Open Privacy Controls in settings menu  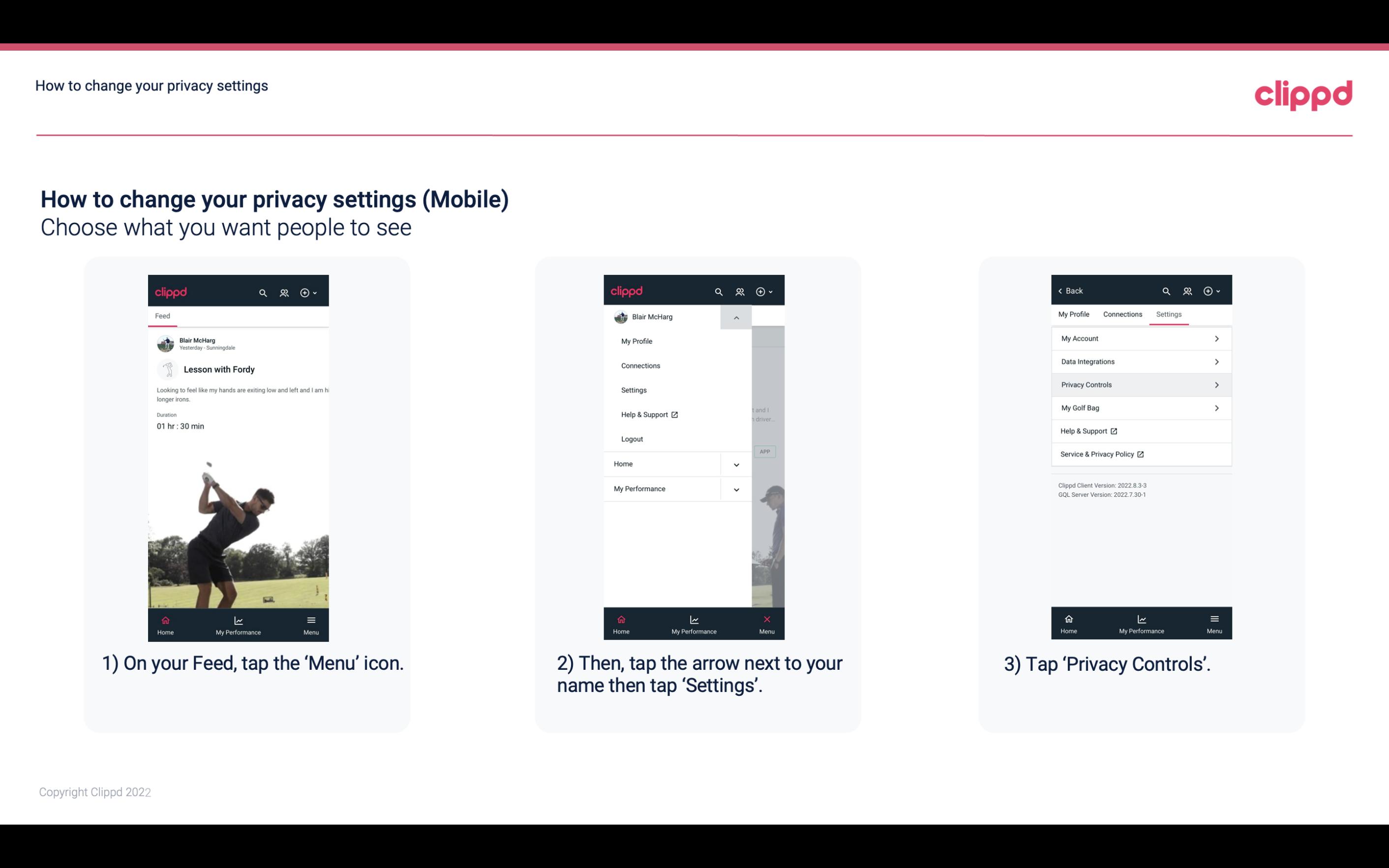click(x=1140, y=384)
